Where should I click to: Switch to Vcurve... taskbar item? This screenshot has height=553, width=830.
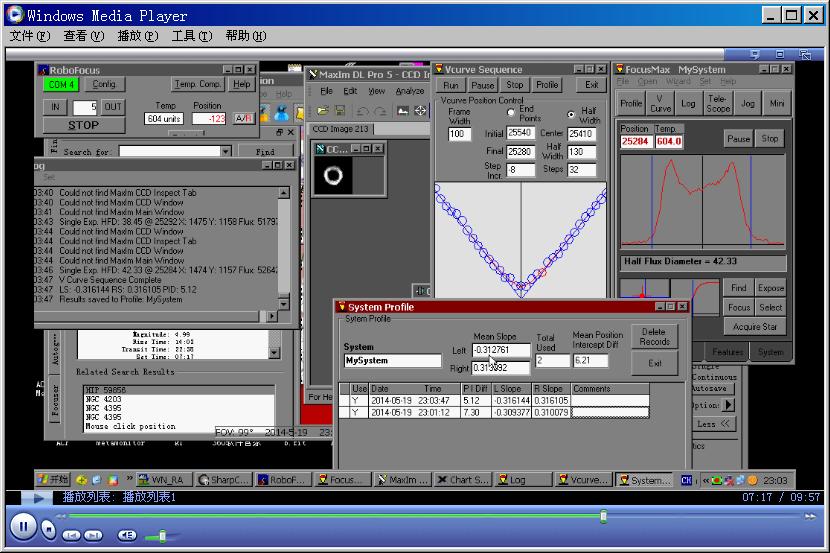pos(583,479)
